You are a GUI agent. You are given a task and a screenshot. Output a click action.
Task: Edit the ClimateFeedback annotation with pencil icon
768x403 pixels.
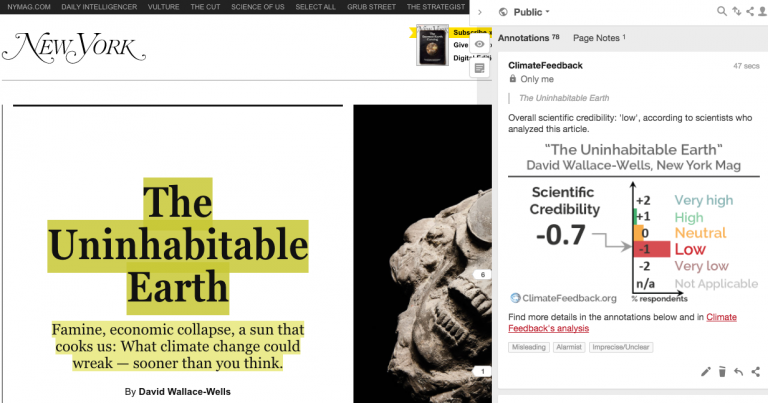706,372
